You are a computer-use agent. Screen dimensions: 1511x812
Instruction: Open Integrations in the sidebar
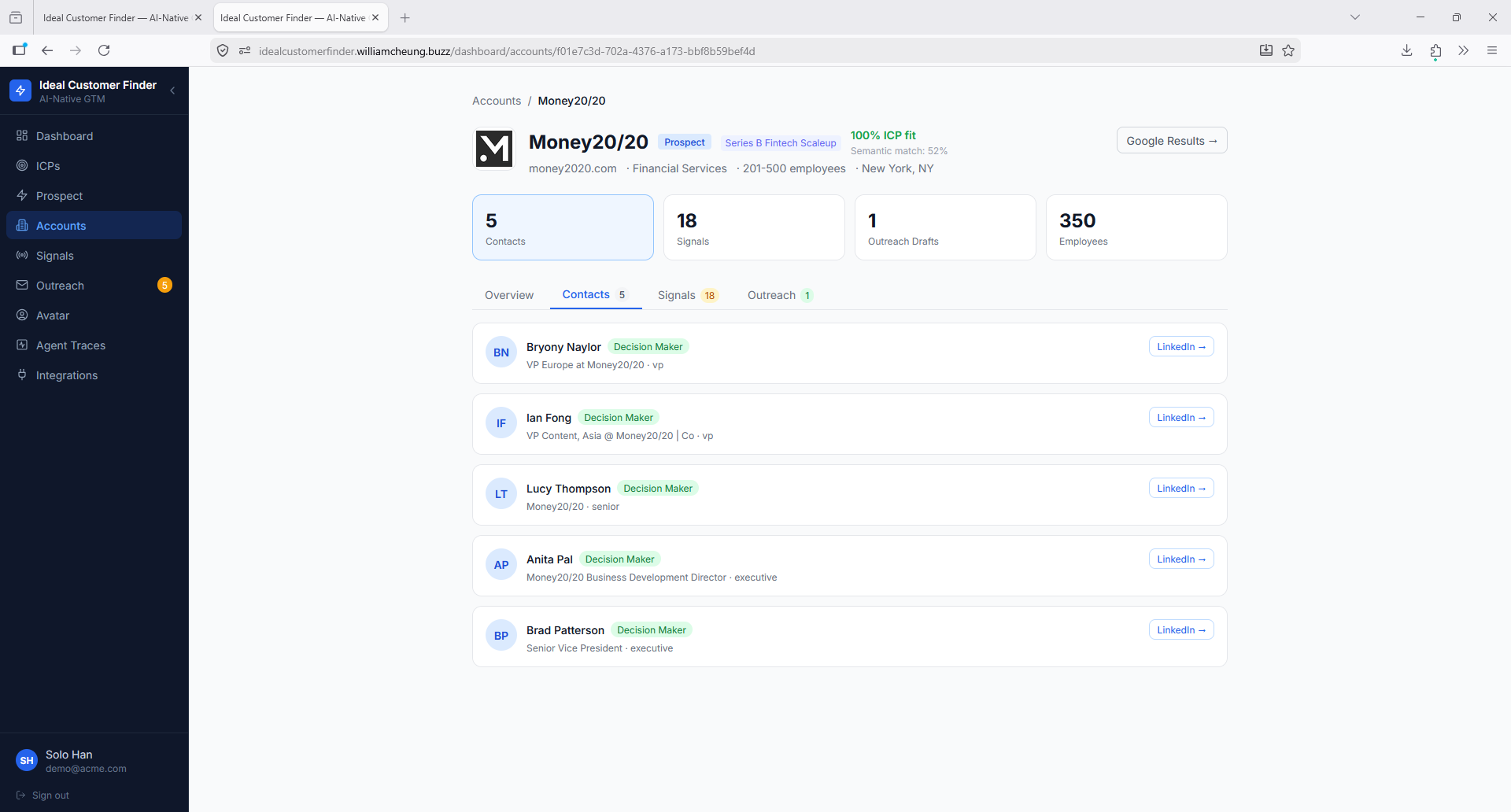click(94, 375)
